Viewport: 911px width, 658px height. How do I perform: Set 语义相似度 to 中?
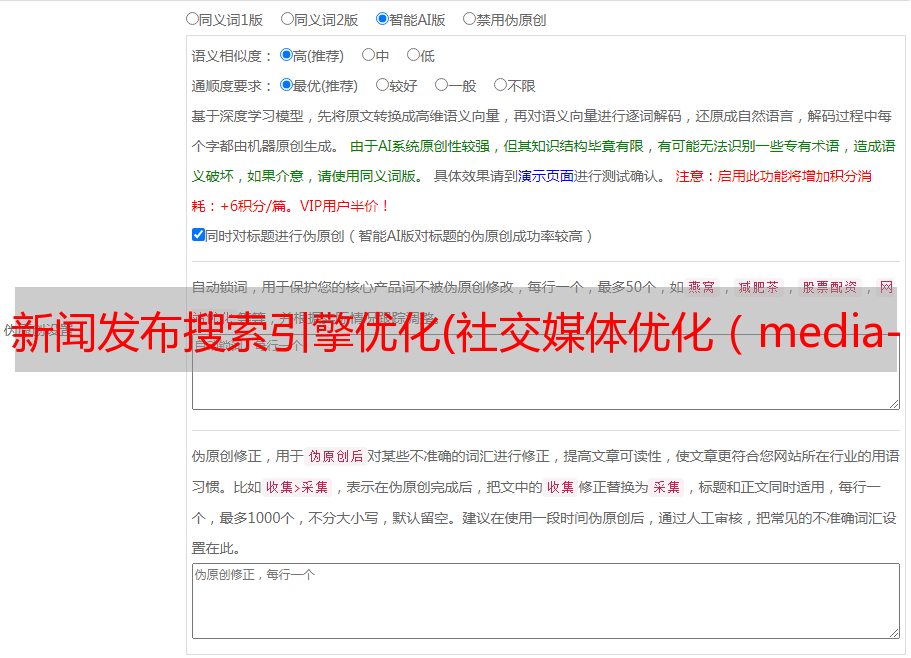[368, 55]
